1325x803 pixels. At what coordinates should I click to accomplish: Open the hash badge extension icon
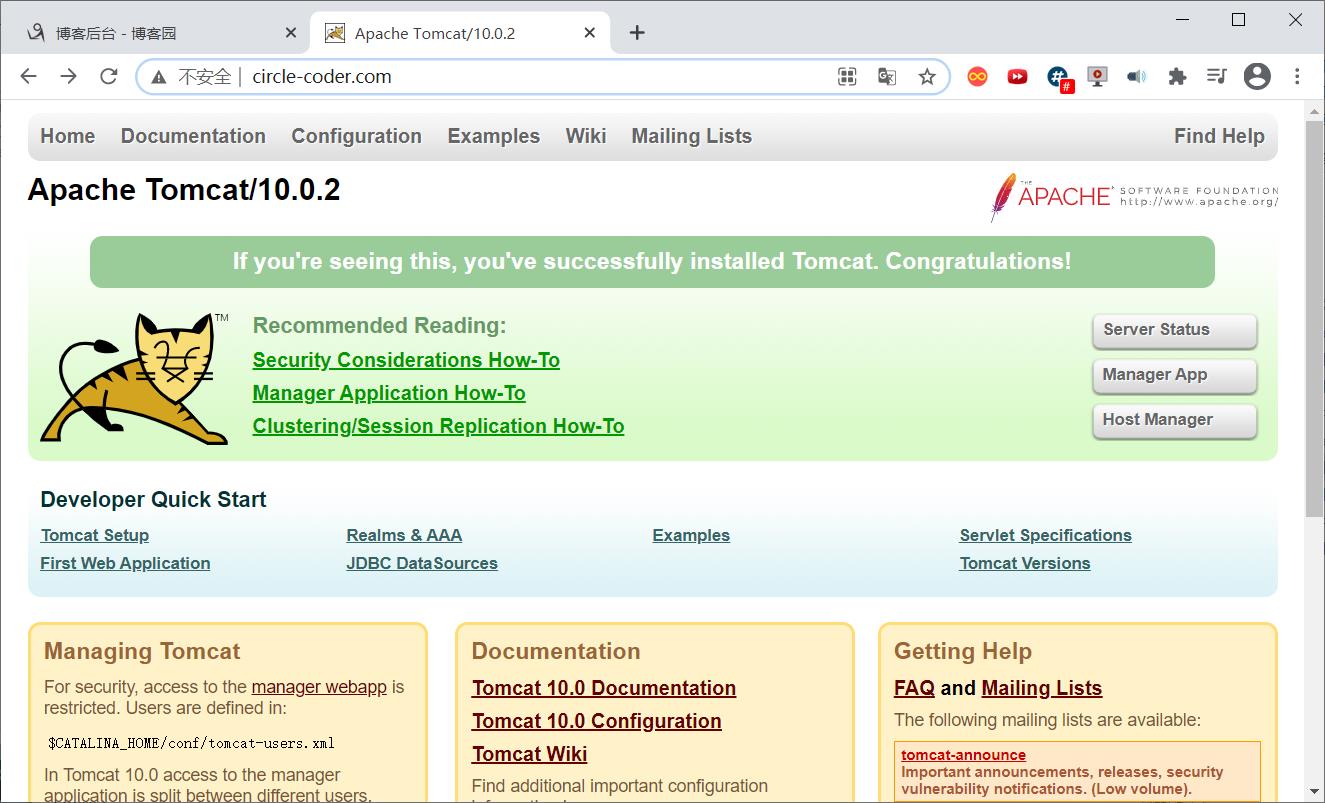point(1059,78)
